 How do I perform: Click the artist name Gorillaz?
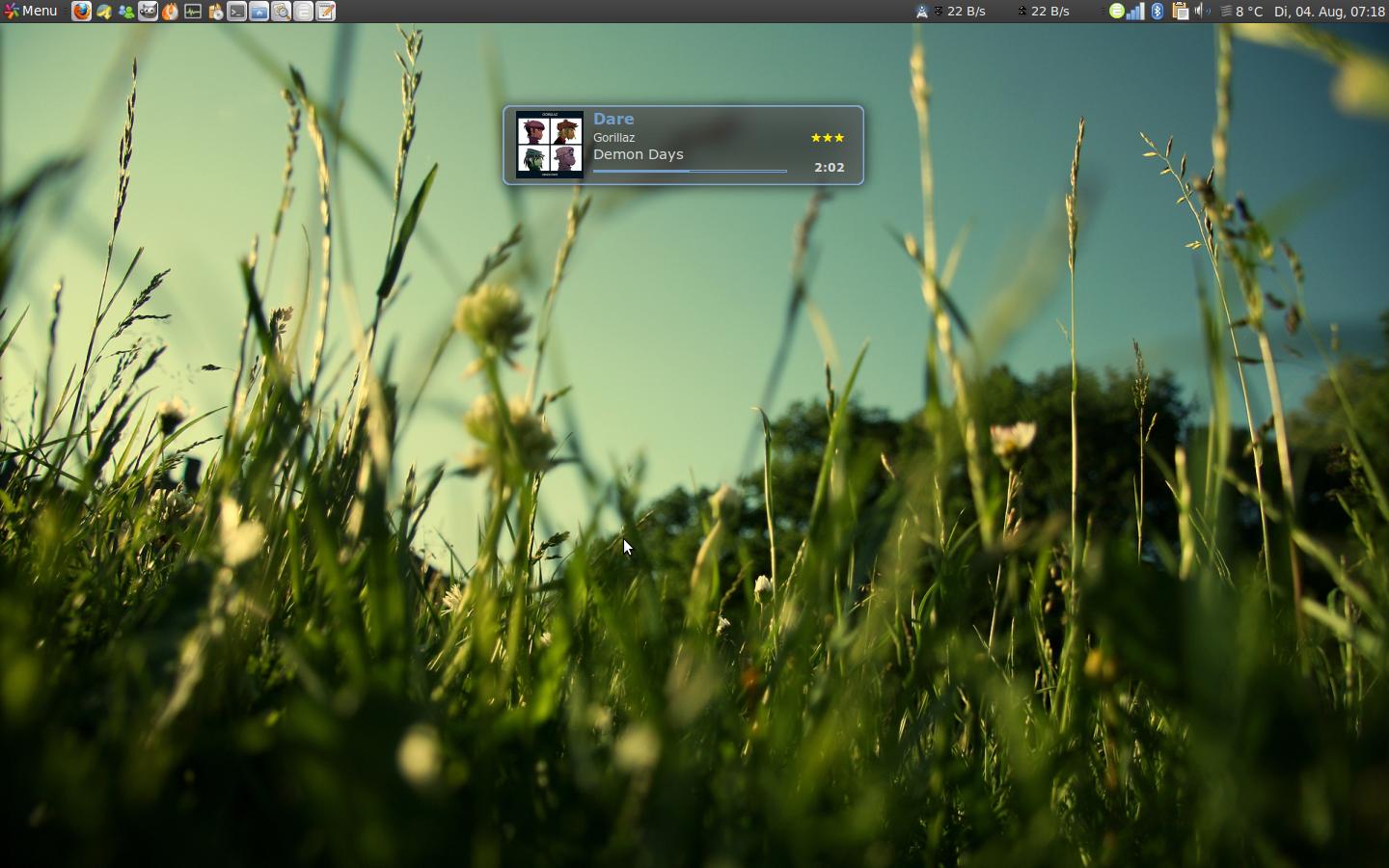pos(613,138)
